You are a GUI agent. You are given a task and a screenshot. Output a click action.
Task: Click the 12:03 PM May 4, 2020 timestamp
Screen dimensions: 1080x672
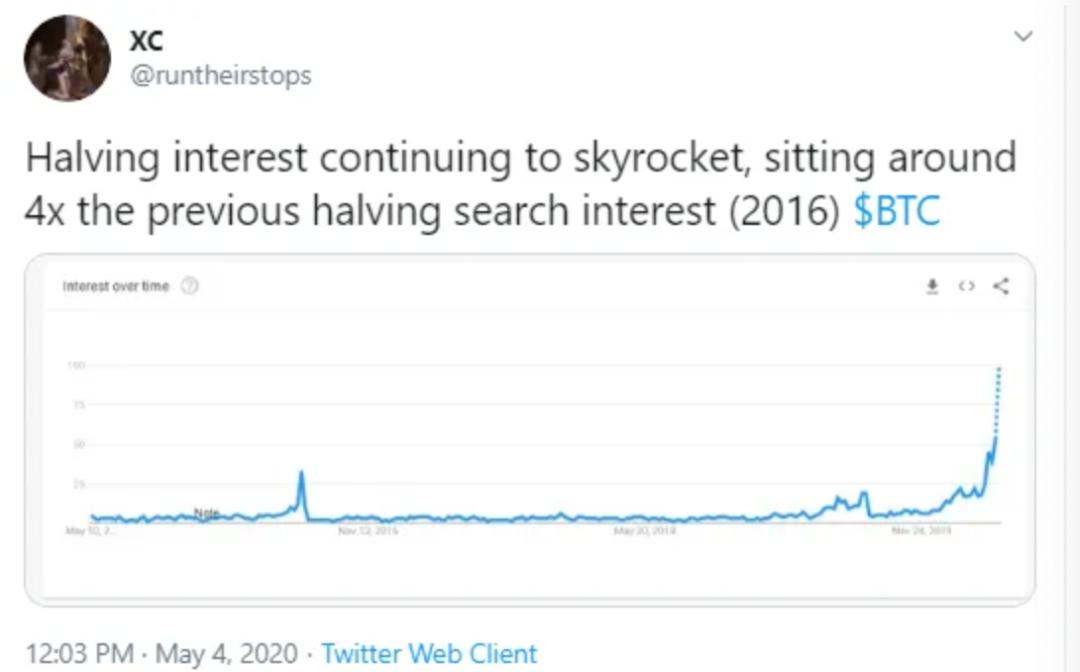click(161, 654)
